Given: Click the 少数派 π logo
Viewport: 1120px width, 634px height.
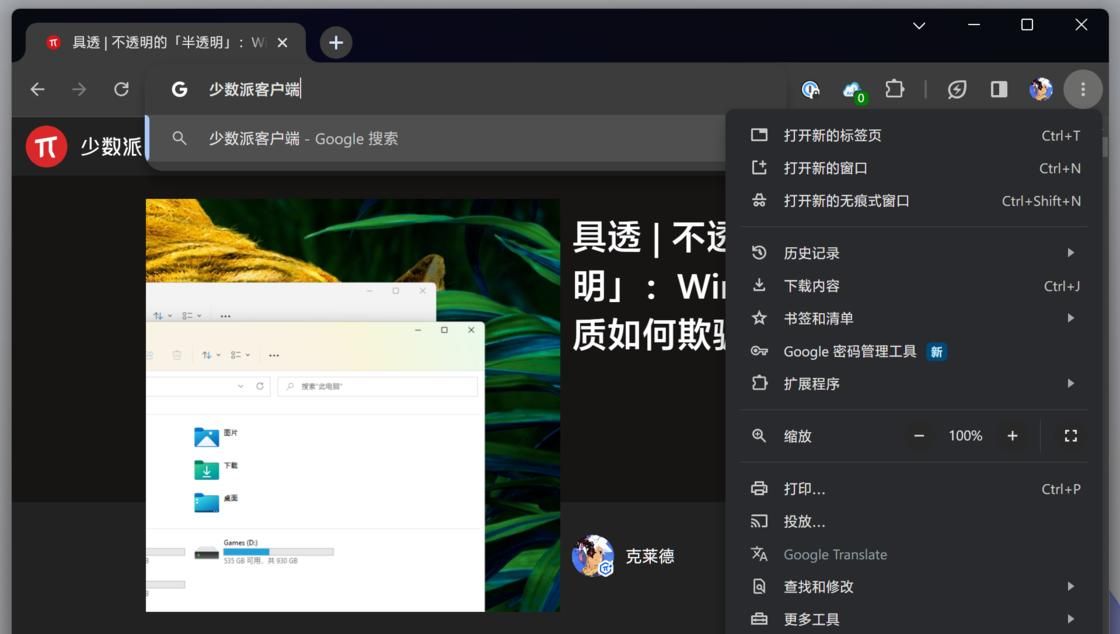Looking at the screenshot, I should coord(46,146).
